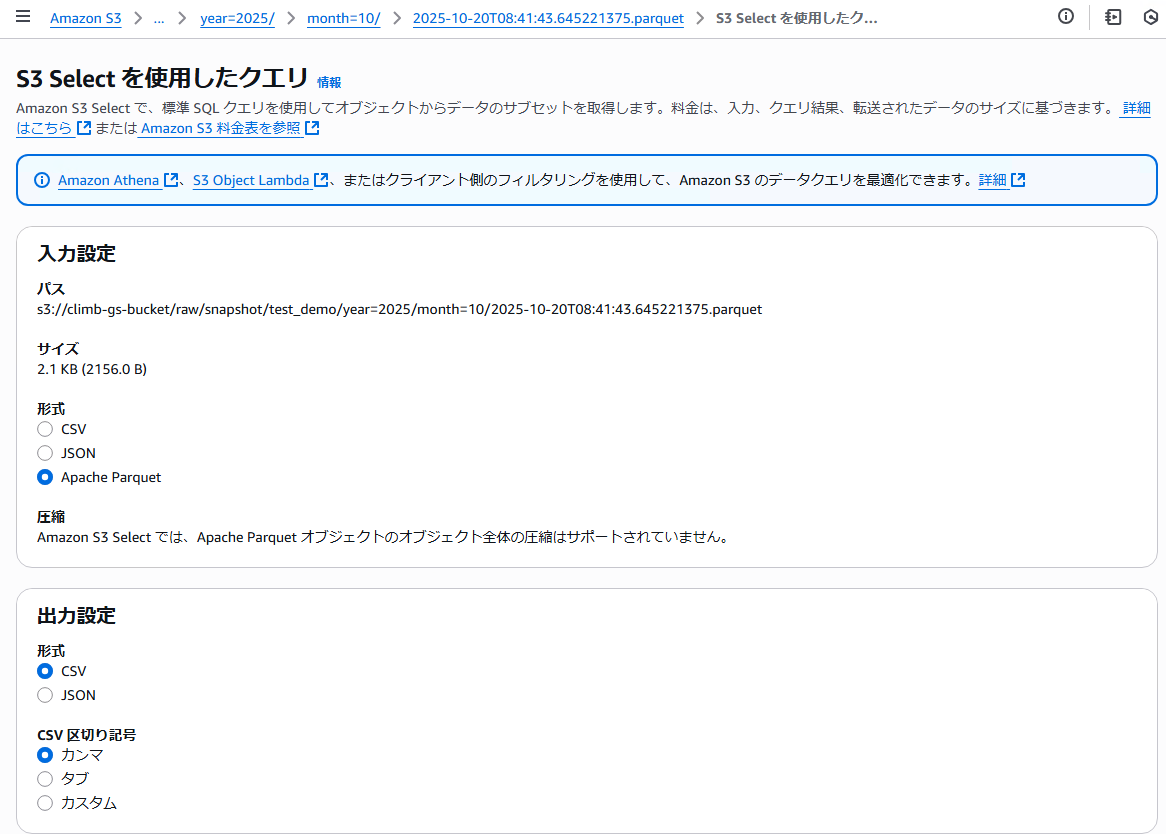Go to Amazon S3 breadcrumb
1166x834 pixels.
pos(85,19)
